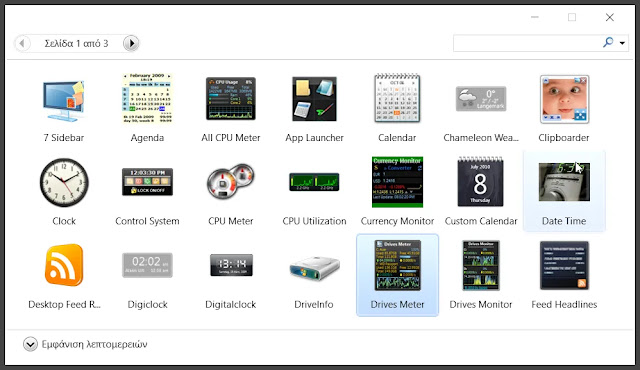Open the App Launcher gadget icon
Screen dimensions: 640x370
click(x=314, y=99)
